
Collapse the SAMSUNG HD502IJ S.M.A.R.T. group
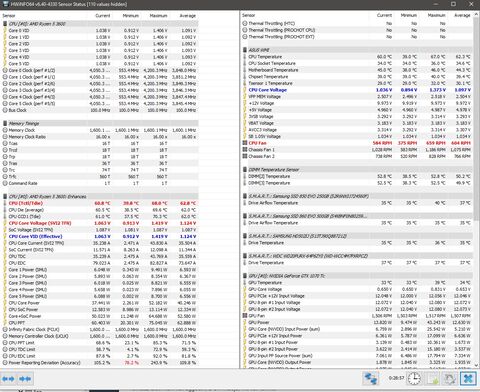coord(357,236)
